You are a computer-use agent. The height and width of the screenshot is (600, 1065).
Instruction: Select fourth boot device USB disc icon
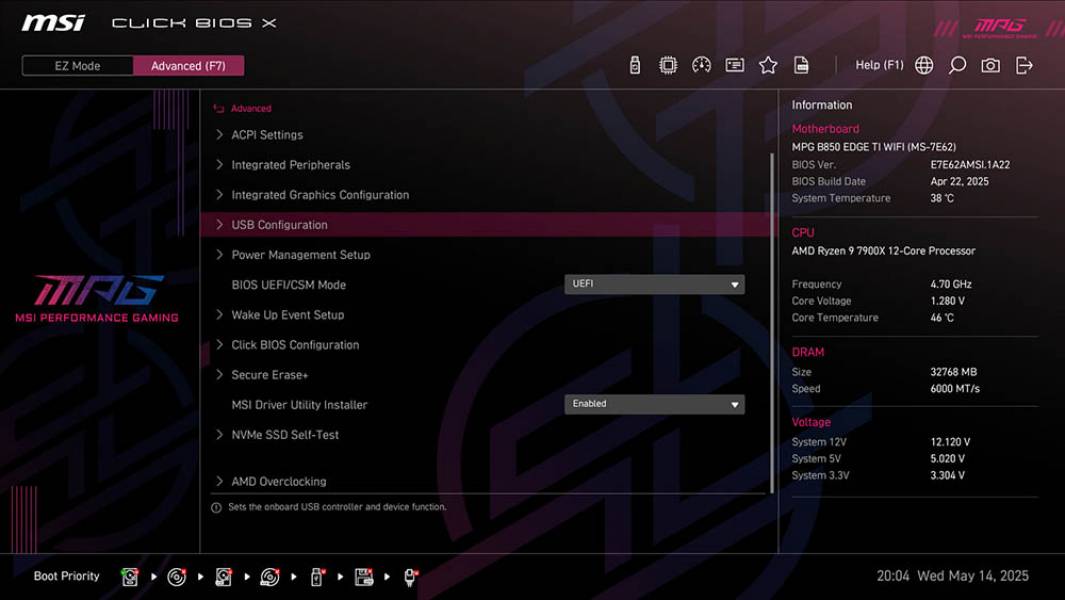(x=270, y=577)
